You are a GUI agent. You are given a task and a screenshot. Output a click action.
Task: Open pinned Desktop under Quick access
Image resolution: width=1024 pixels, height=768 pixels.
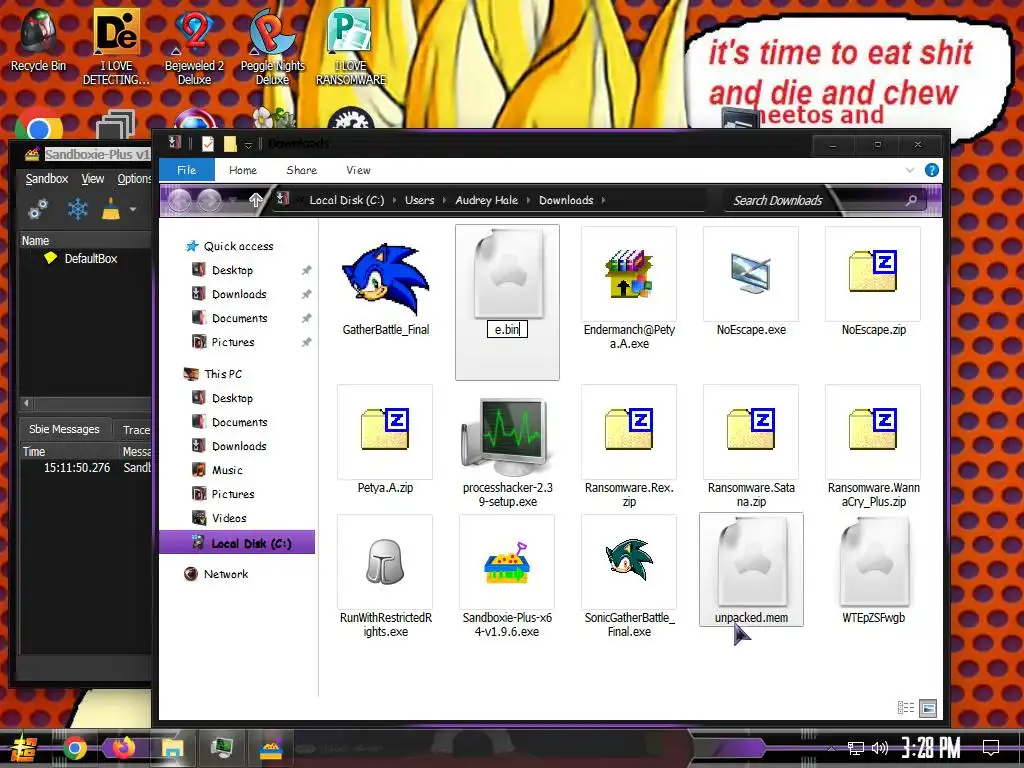232,270
